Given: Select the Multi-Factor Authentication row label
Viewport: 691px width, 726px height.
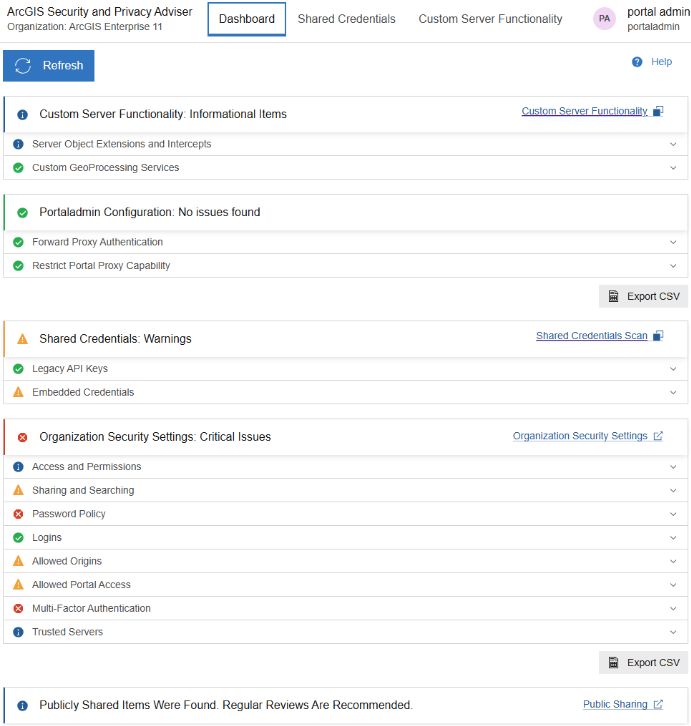Looking at the screenshot, I should pos(91,608).
